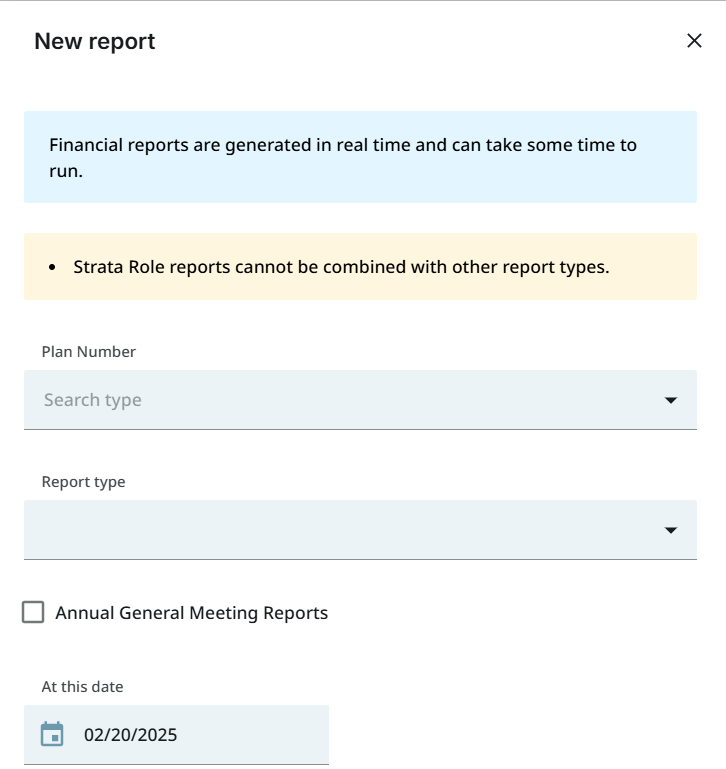Click the "Search type" placeholder text

point(93,400)
